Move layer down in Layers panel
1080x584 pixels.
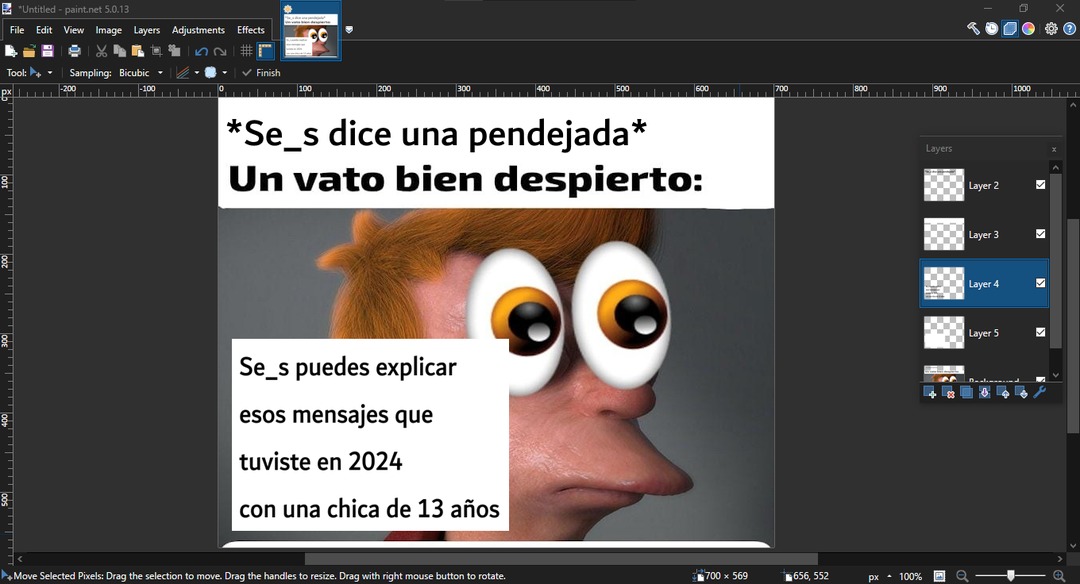[x=1021, y=393]
